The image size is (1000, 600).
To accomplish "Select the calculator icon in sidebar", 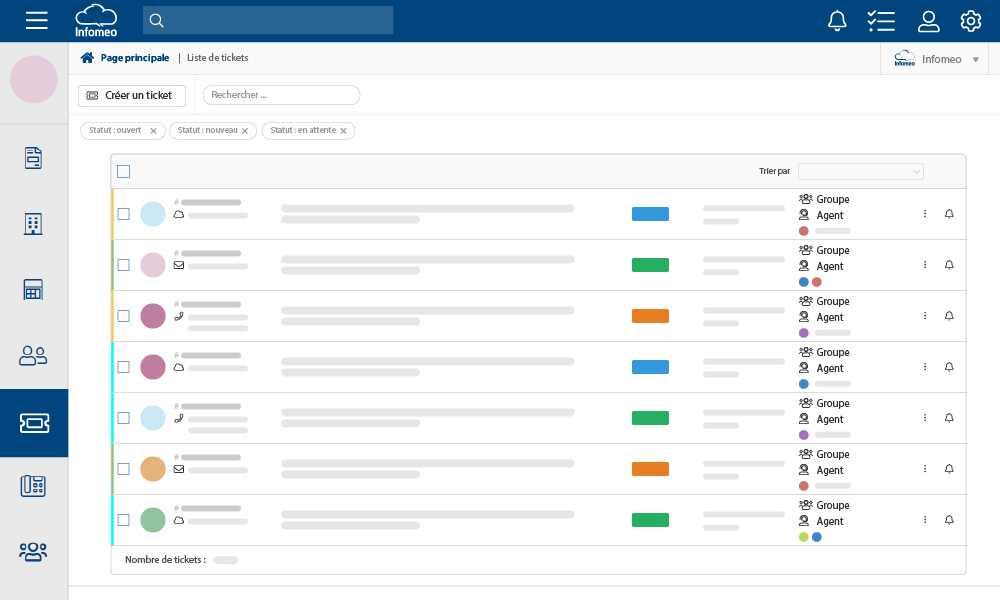I will pyautogui.click(x=34, y=289).
